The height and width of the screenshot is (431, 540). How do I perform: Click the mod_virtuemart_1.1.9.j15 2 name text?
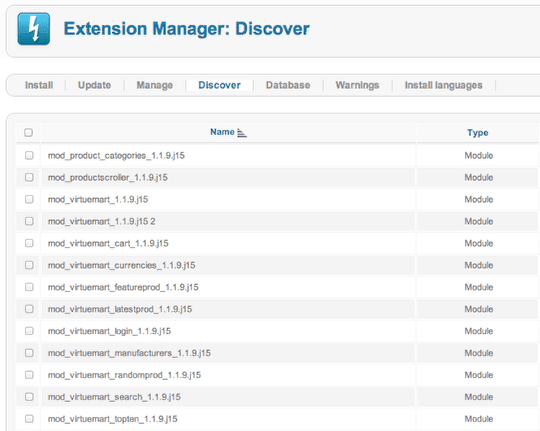click(102, 221)
